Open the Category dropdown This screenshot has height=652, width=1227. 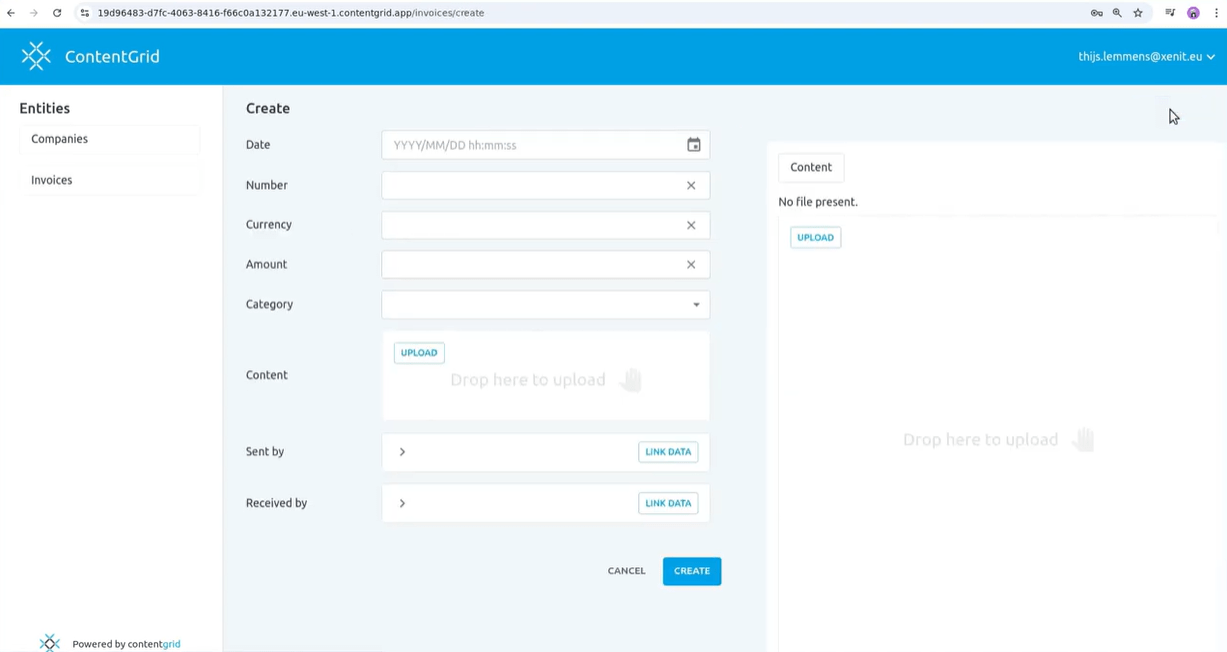click(545, 305)
